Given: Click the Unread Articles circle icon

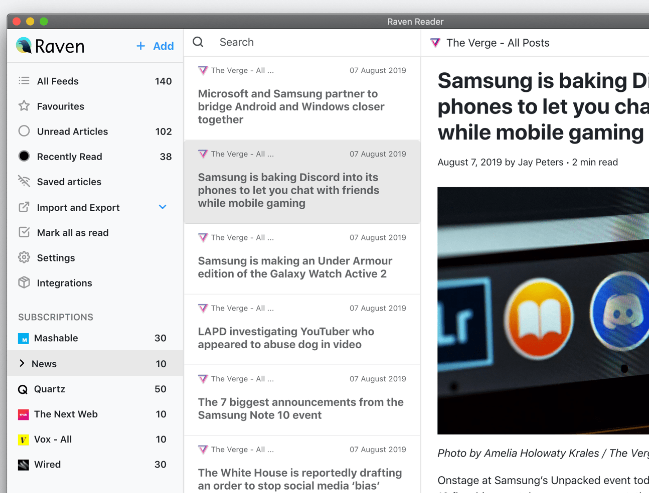Looking at the screenshot, I should [x=24, y=131].
